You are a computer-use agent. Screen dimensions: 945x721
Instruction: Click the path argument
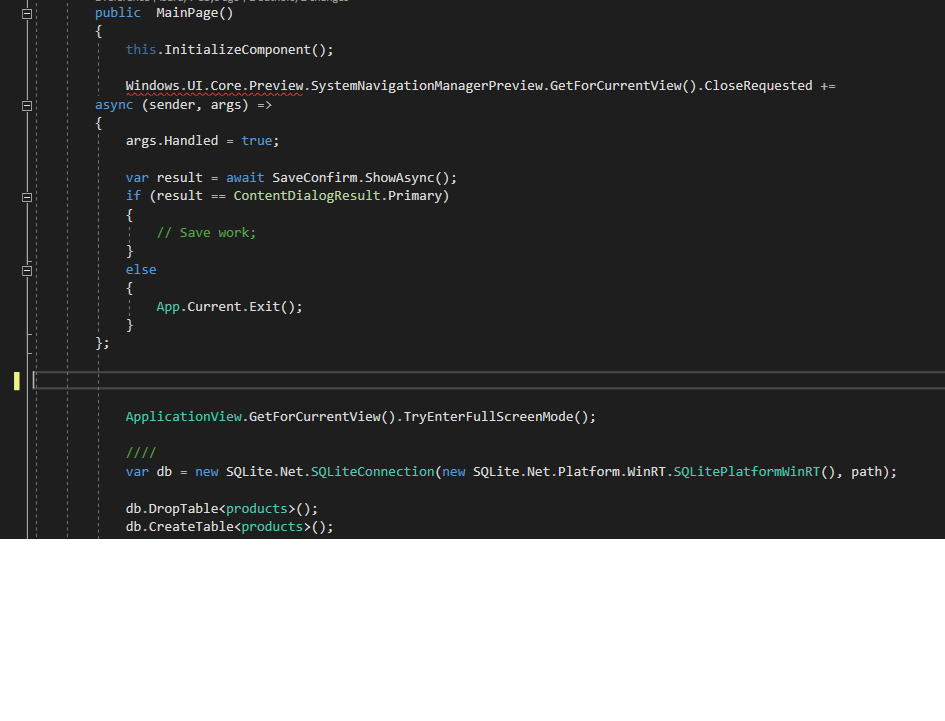click(867, 471)
